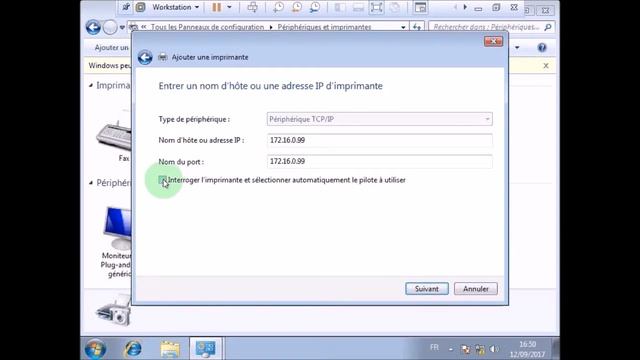Close the Ajouter une imprimante dialog
Screen dimensions: 640x360
click(x=493, y=41)
